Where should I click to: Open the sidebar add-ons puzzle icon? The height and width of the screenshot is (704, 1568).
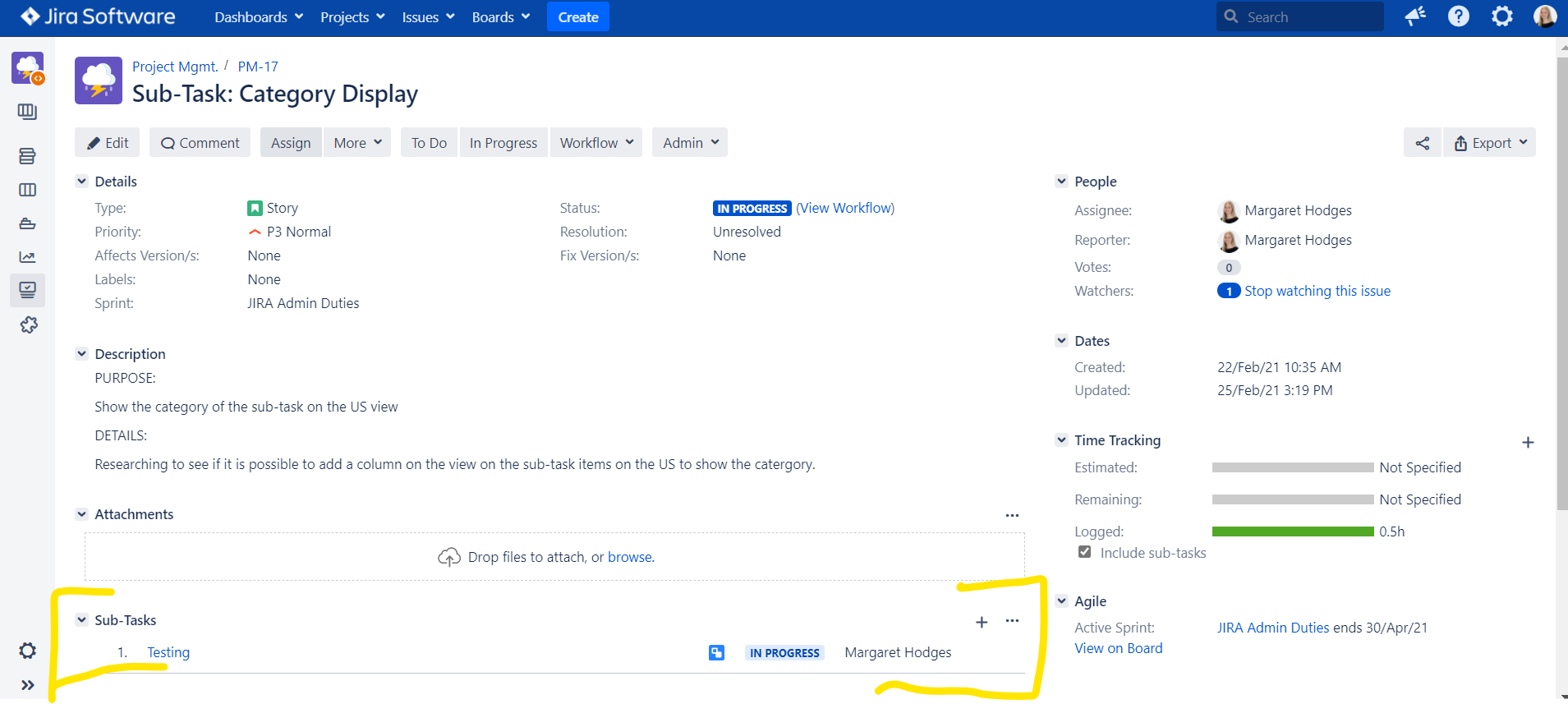pyautogui.click(x=29, y=325)
